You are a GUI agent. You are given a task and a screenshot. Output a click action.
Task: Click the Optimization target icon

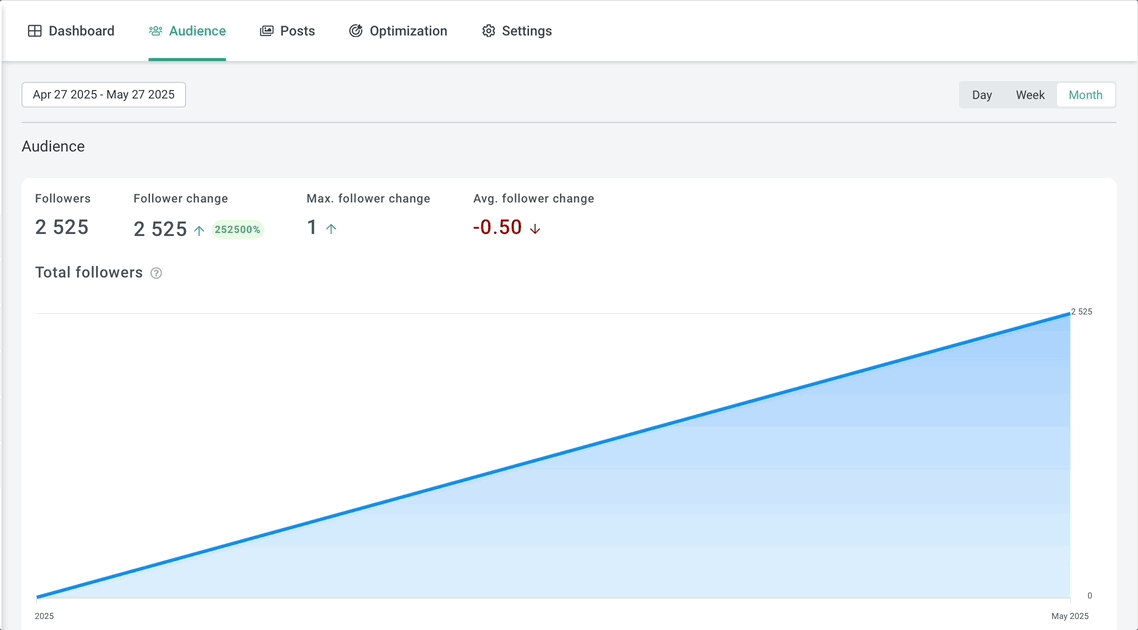pyautogui.click(x=355, y=31)
